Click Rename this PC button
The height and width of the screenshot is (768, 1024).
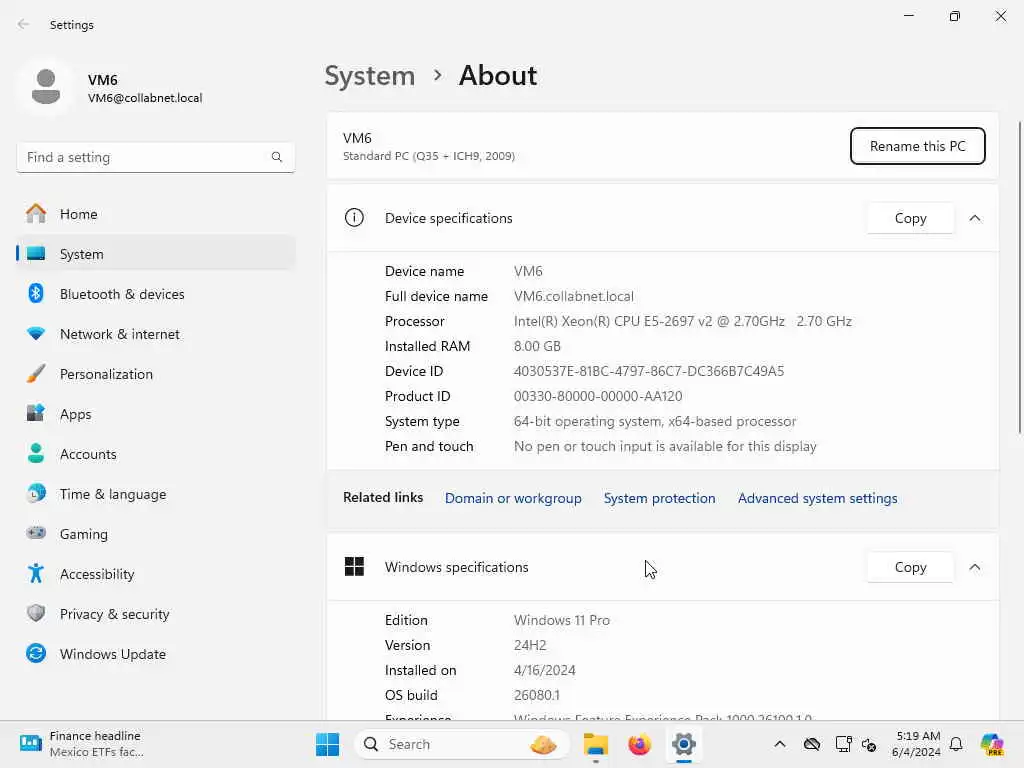point(917,146)
